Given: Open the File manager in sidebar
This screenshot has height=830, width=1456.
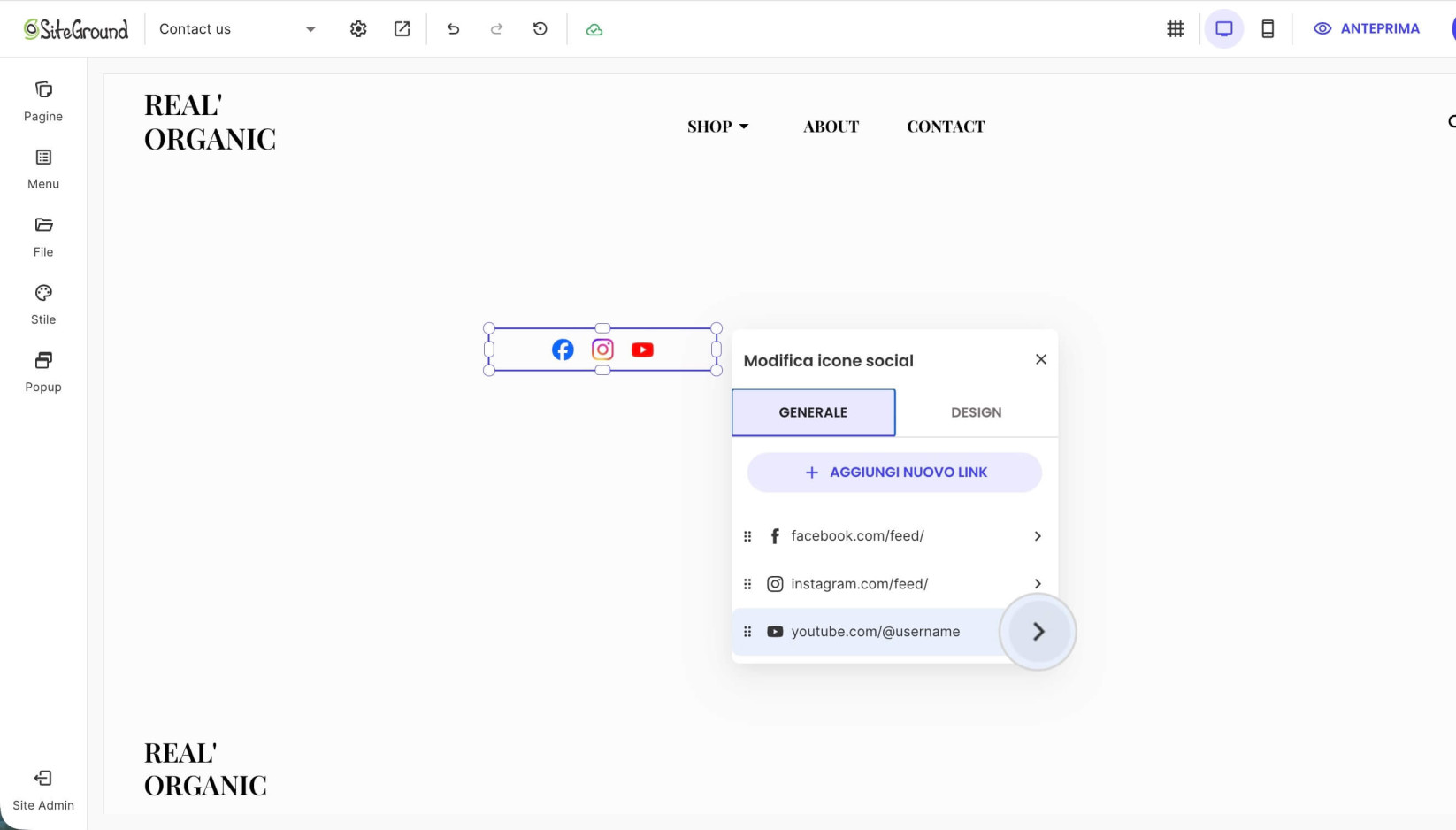Looking at the screenshot, I should (x=43, y=237).
